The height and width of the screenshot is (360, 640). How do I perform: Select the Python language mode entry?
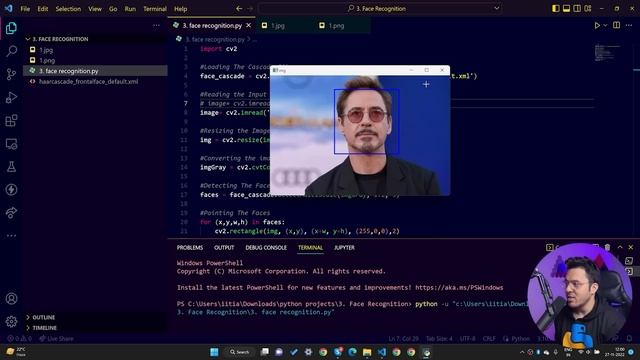pyautogui.click(x=520, y=339)
